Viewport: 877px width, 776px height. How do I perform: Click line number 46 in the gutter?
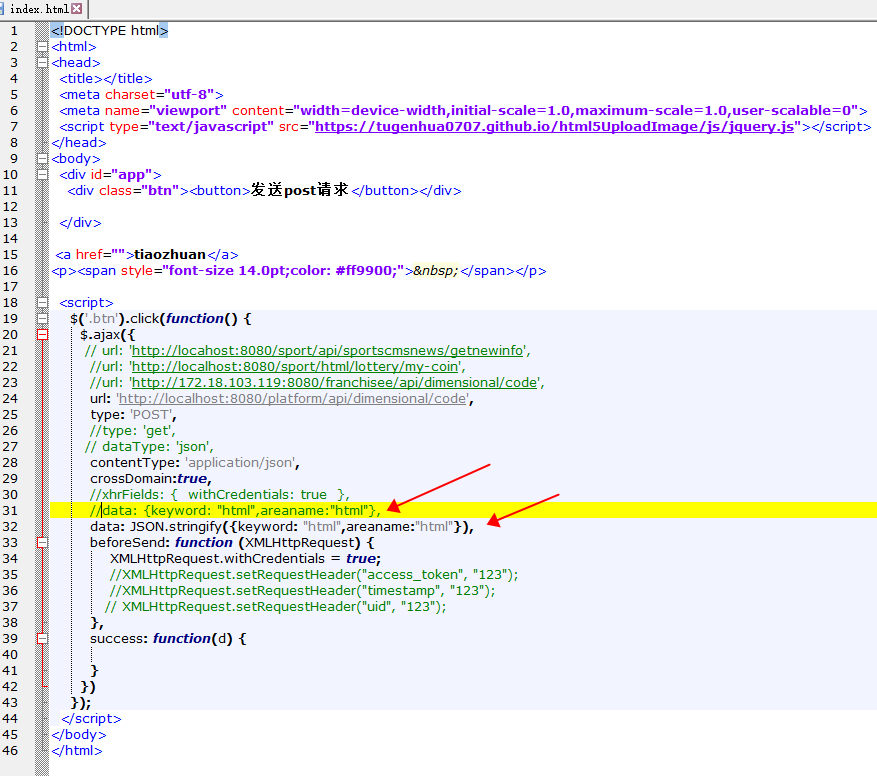tap(10, 751)
